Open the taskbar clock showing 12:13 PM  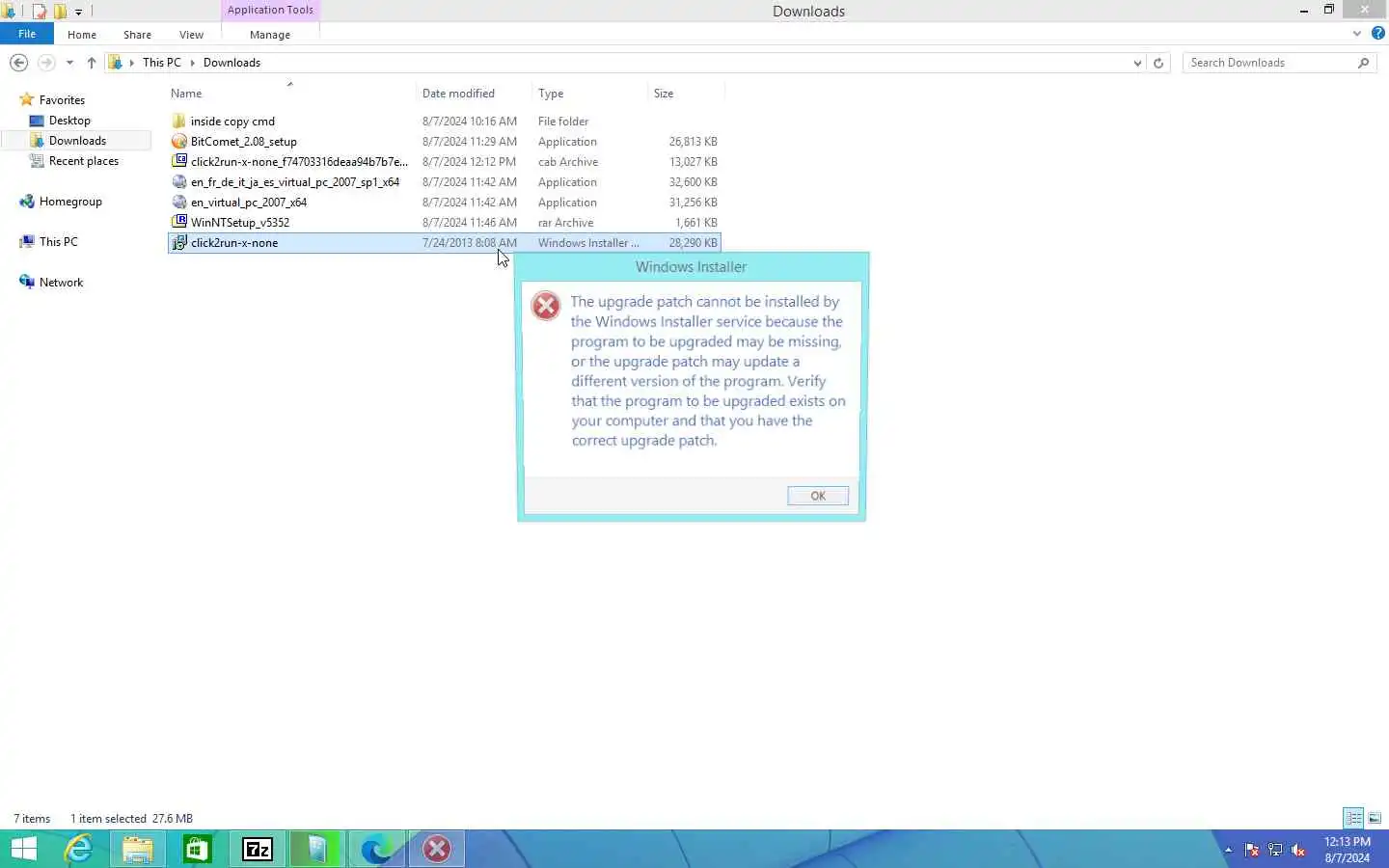tap(1348, 850)
